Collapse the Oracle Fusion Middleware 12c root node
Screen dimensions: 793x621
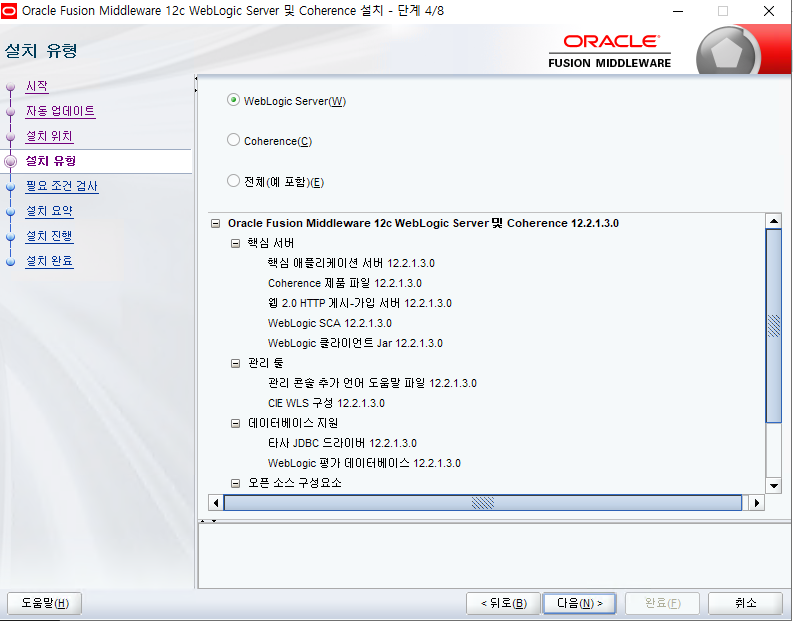(x=215, y=223)
